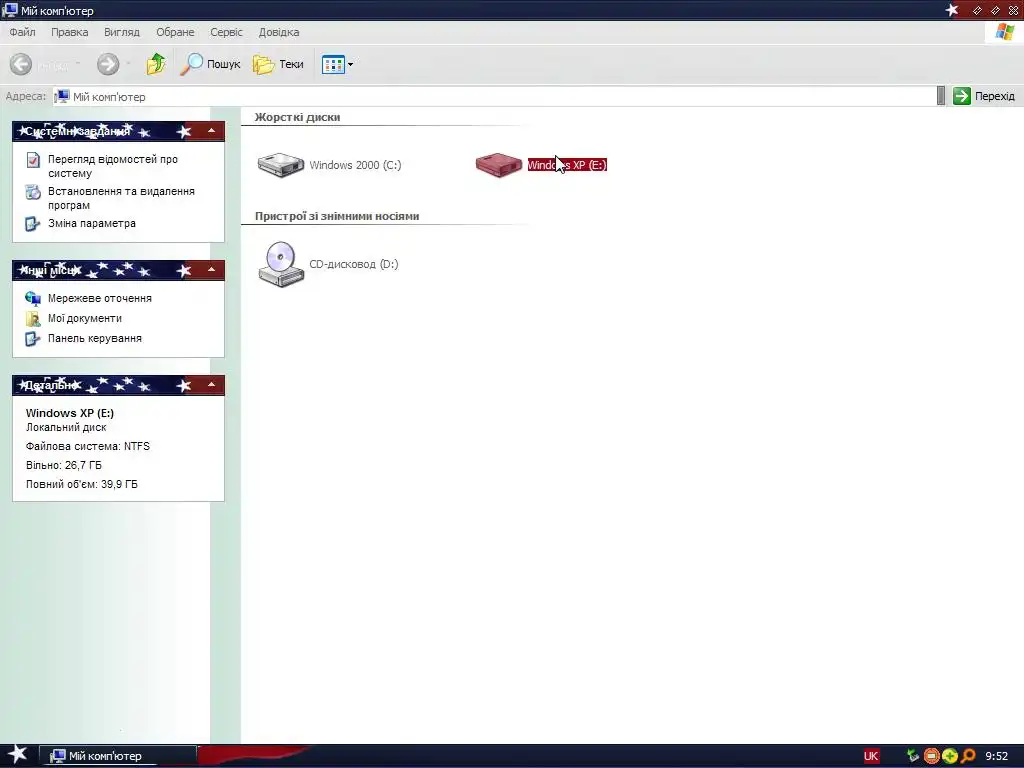The image size is (1024, 768).
Task: Select the Windows XP (E:) drive icon
Action: pyautogui.click(x=498, y=165)
